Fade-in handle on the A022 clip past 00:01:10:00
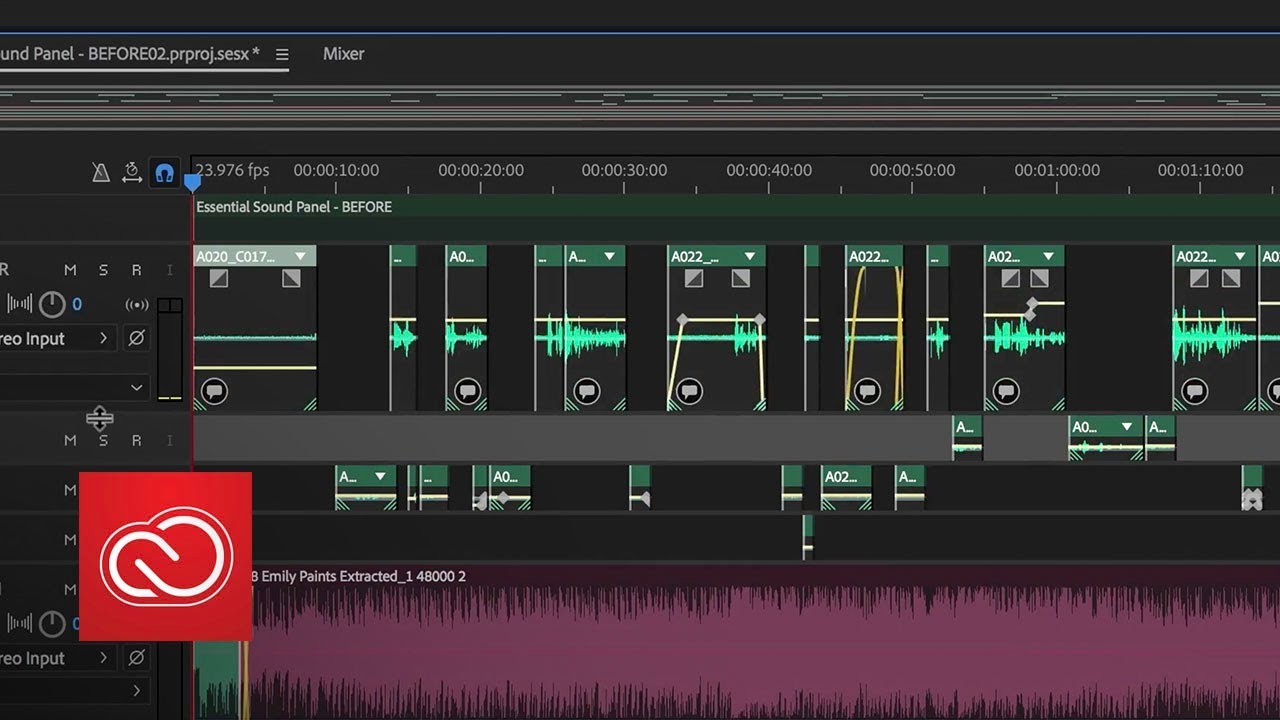 (x=1200, y=279)
